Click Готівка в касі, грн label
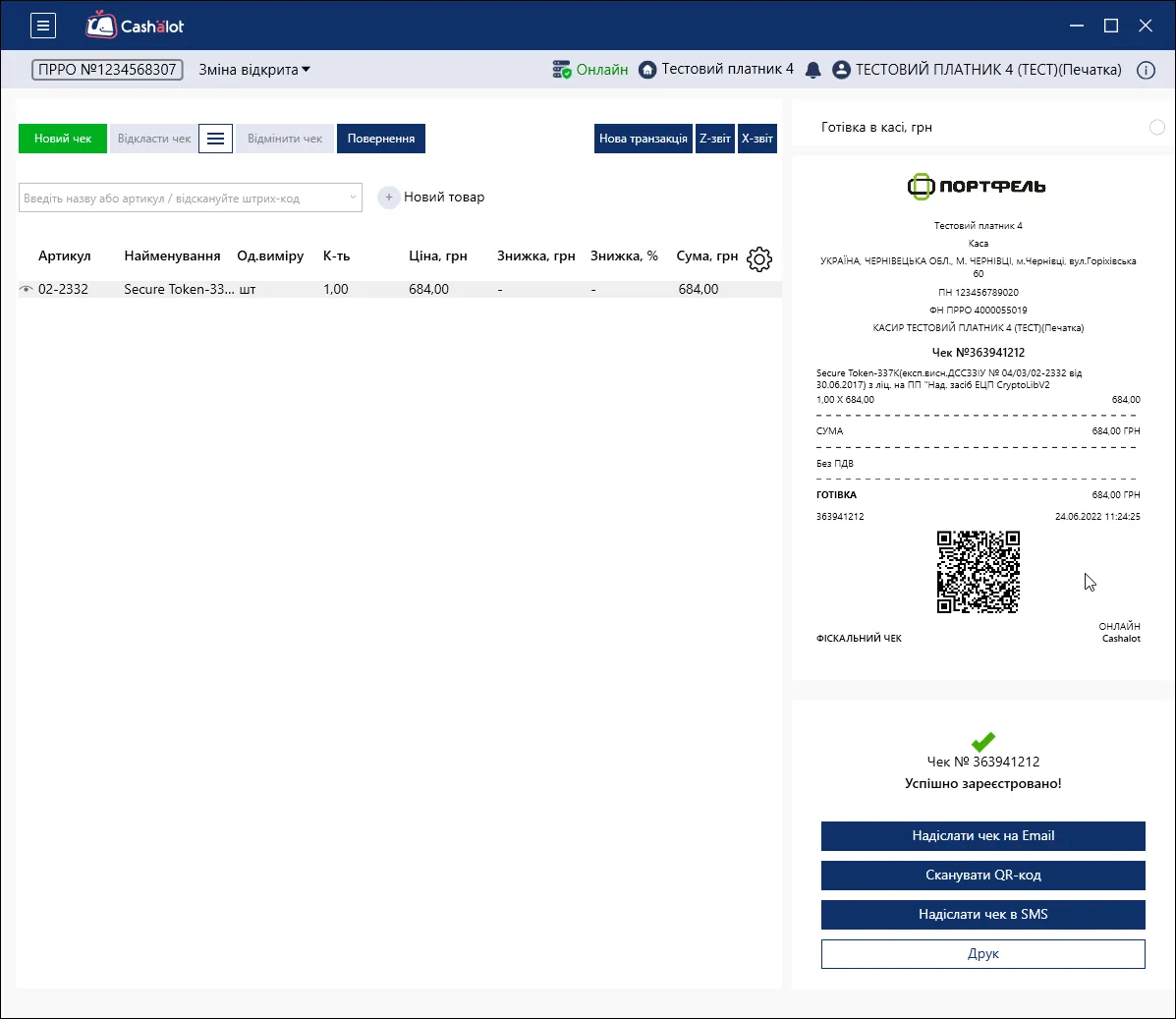Viewport: 1176px width, 1019px height. [876, 127]
